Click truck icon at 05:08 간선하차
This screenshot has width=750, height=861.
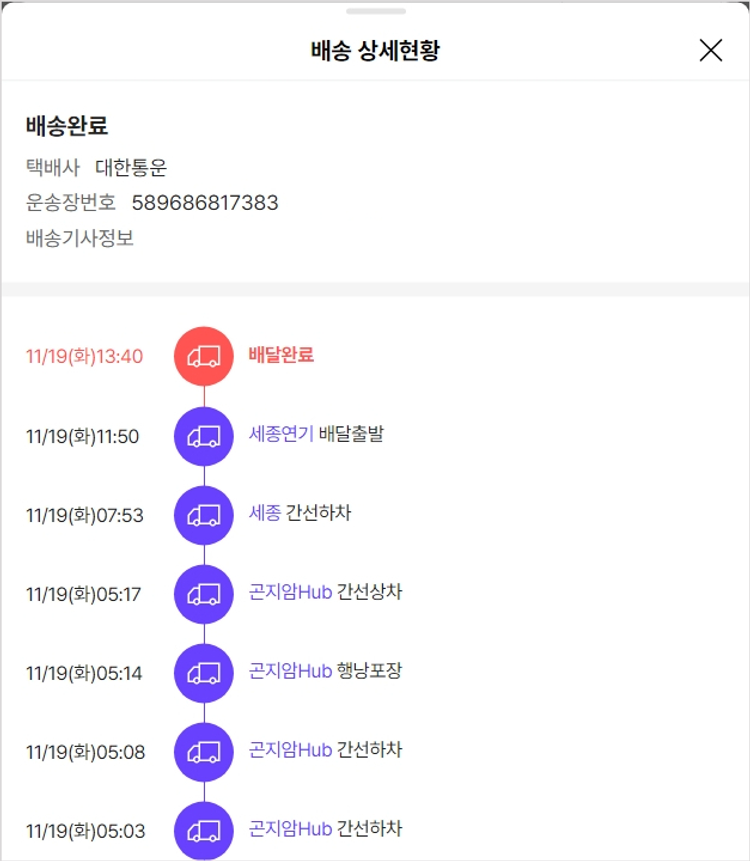tap(204, 752)
